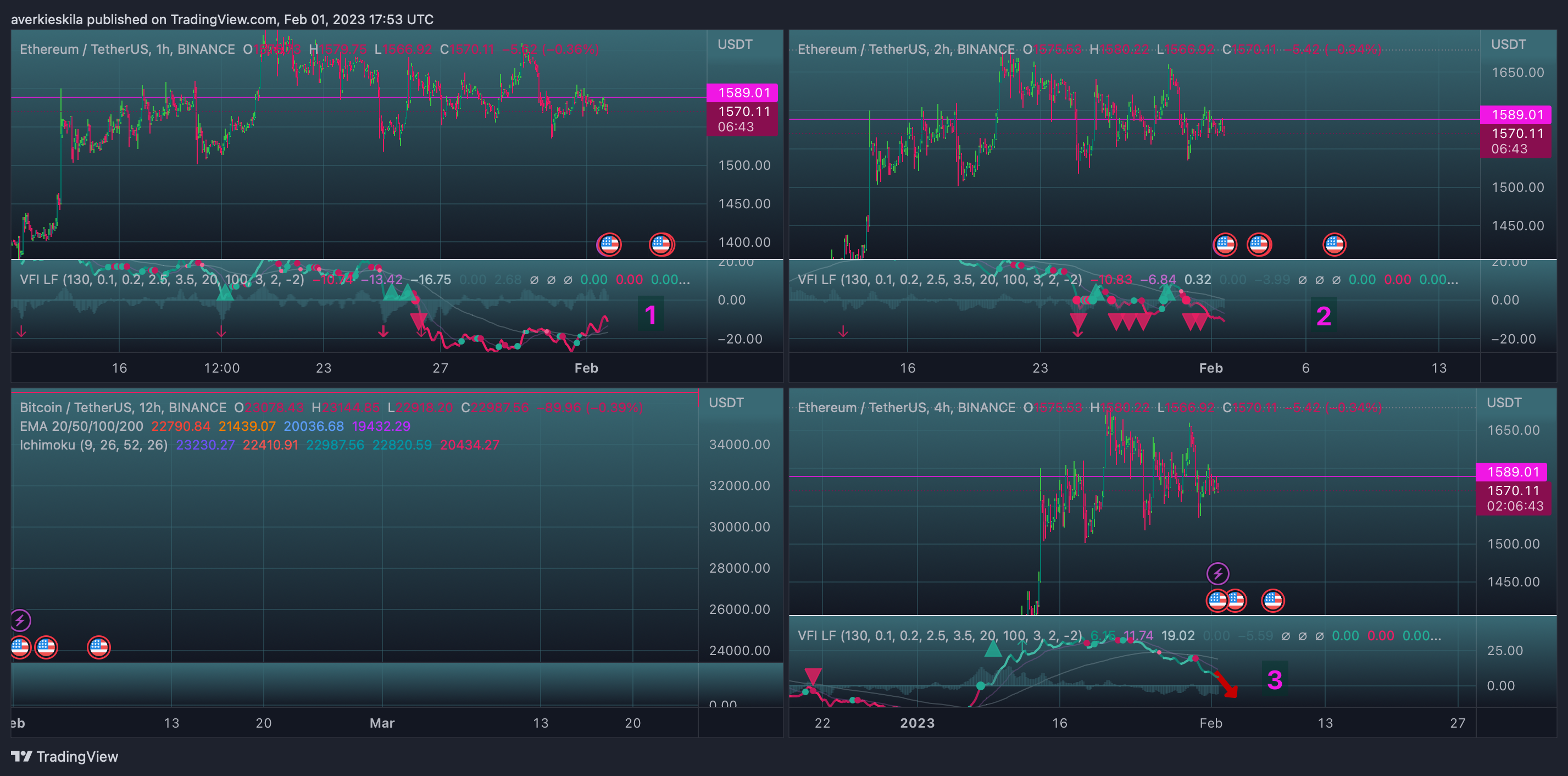Click the 0.32 VFI value in the 2h chart
1568x776 pixels.
click(x=1198, y=280)
